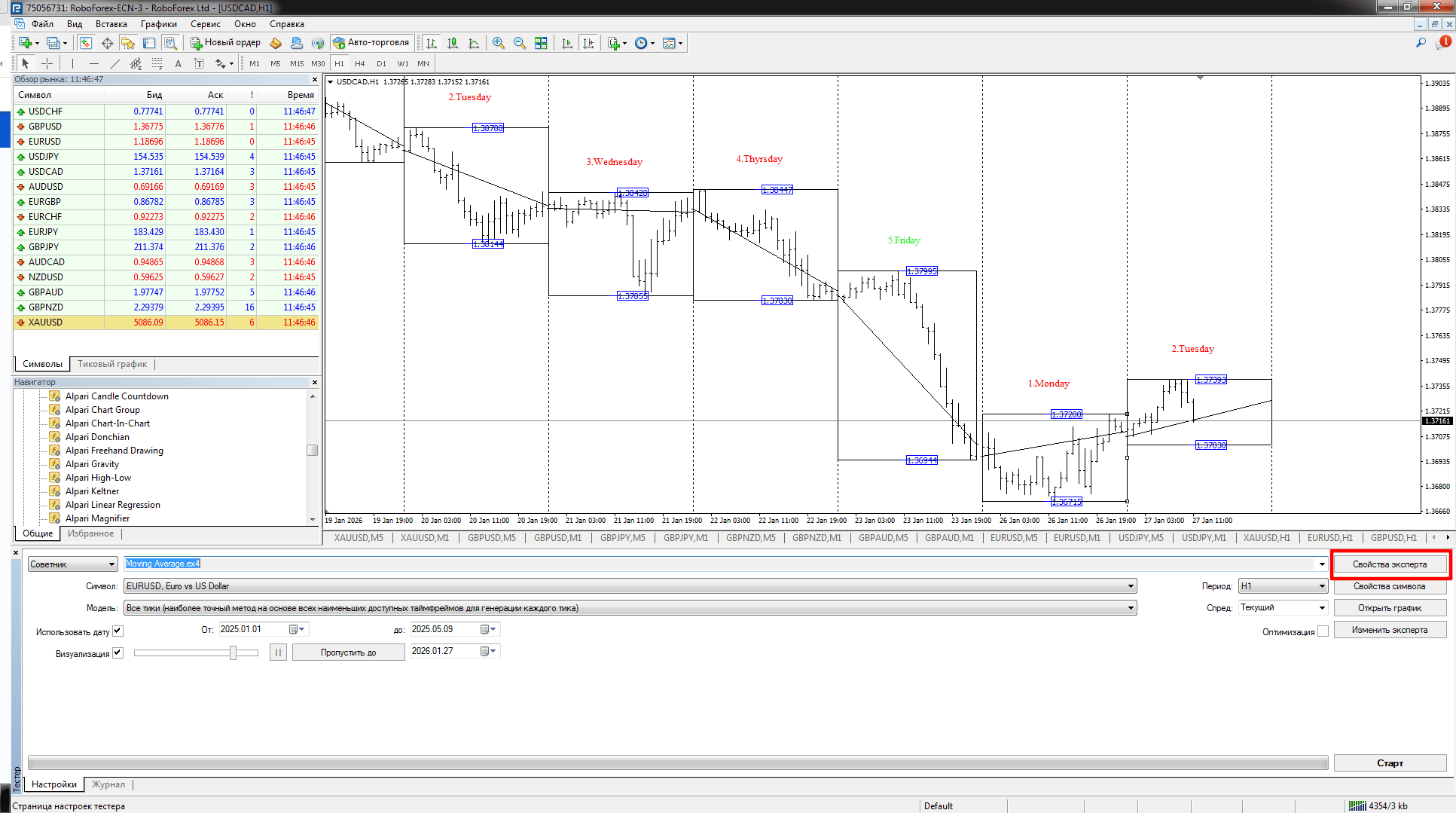The height and width of the screenshot is (813, 1456).
Task: Select the cursor arrow tool
Action: click(x=26, y=63)
